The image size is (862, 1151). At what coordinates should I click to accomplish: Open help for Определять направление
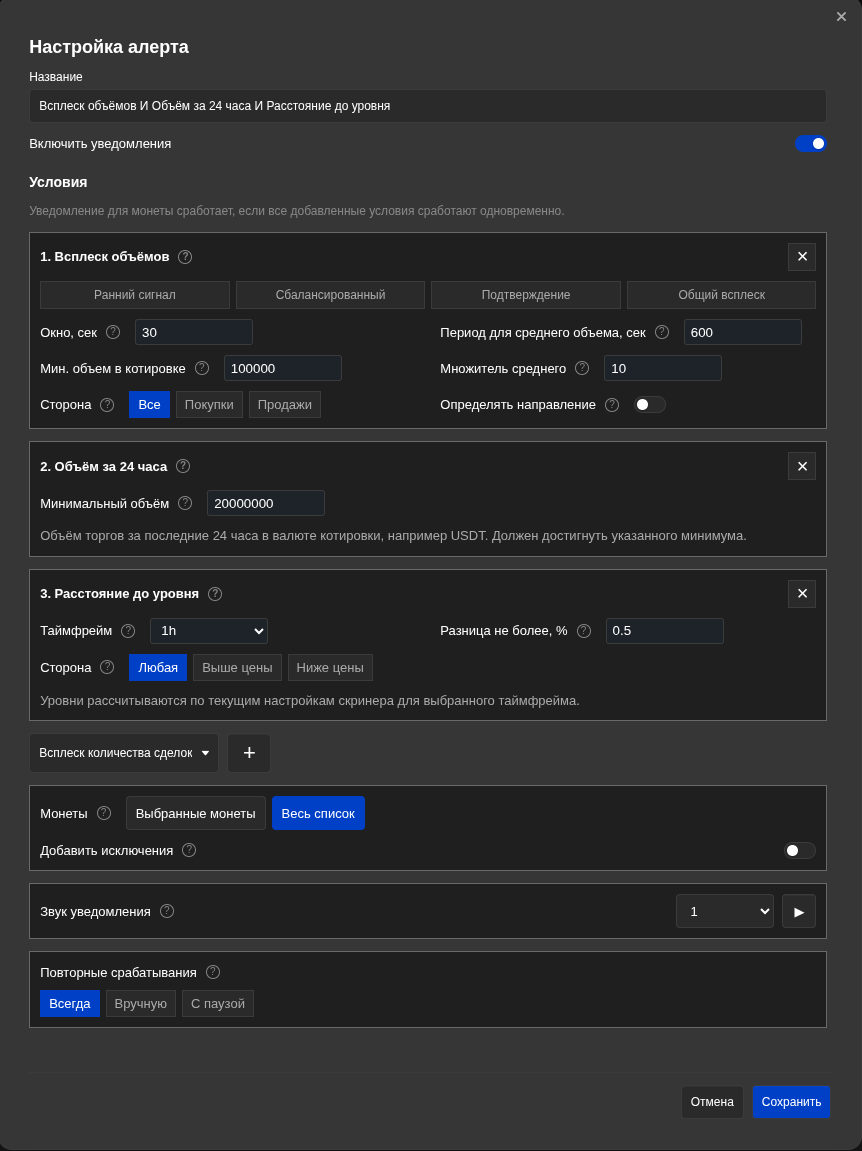click(612, 404)
